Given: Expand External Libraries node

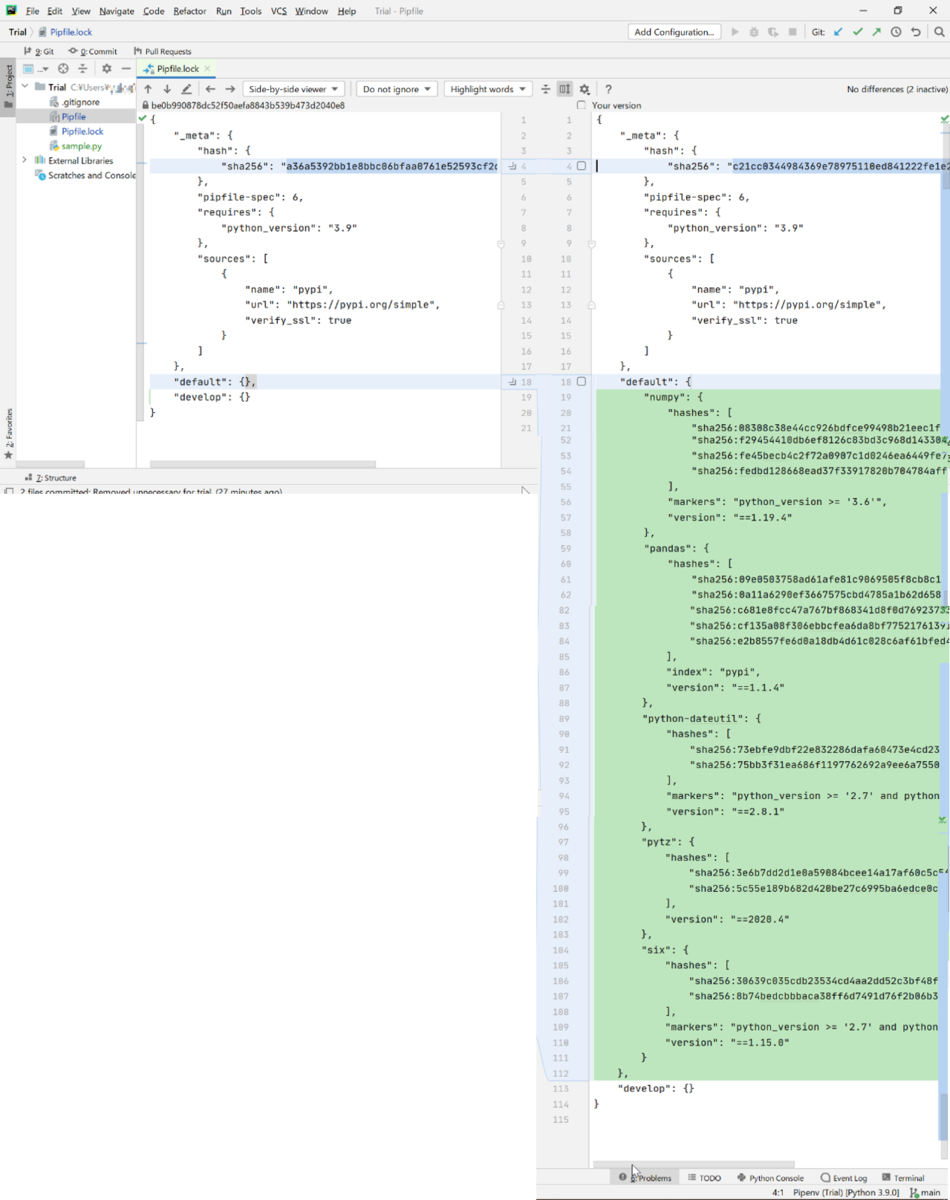Looking at the screenshot, I should pyautogui.click(x=25, y=160).
